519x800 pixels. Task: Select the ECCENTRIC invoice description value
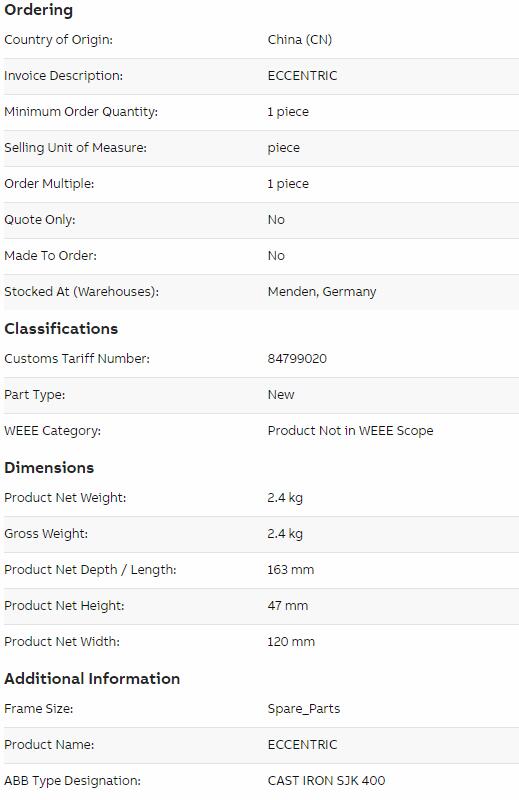[302, 76]
